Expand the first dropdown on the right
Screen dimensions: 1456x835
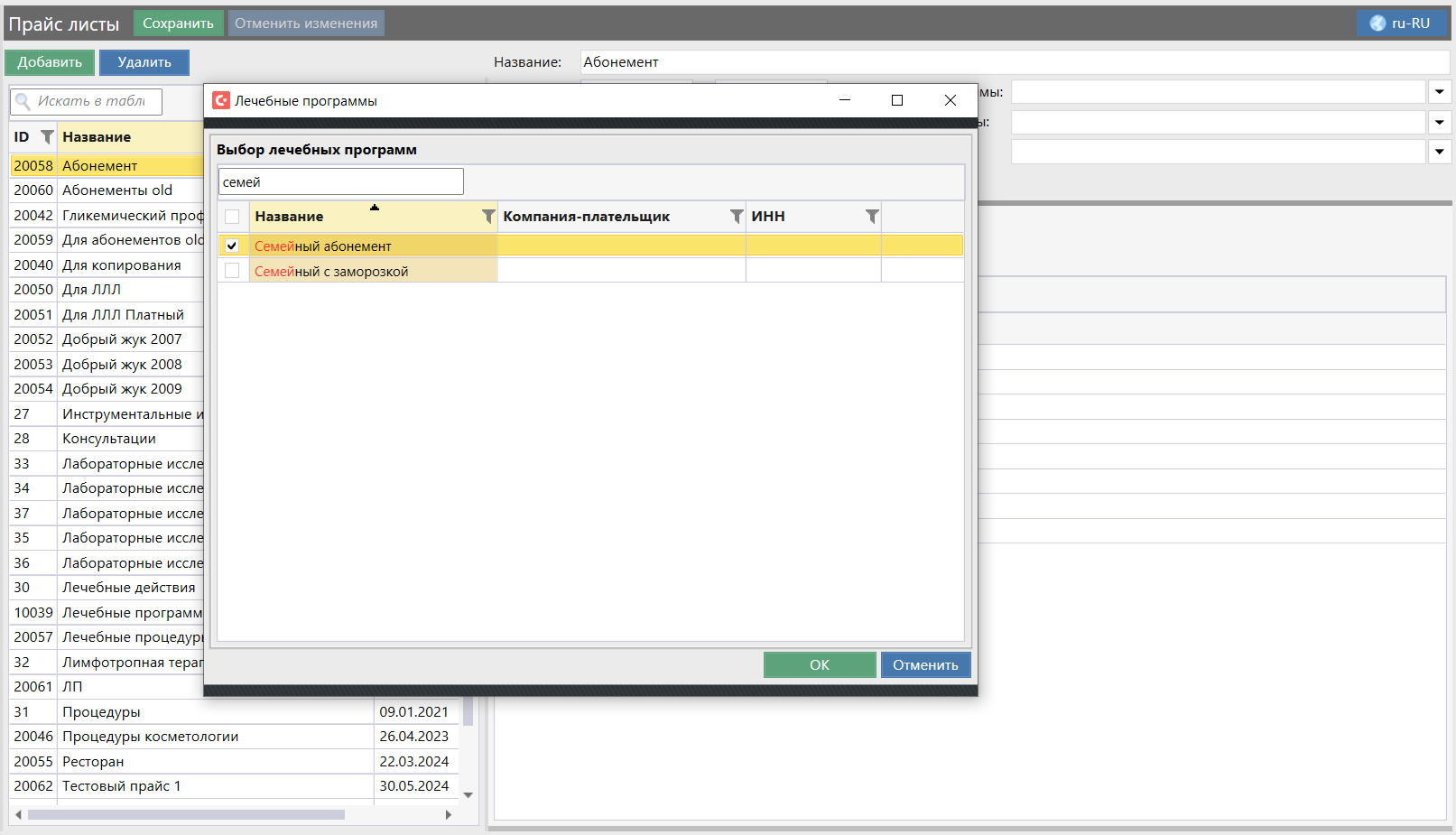1440,92
